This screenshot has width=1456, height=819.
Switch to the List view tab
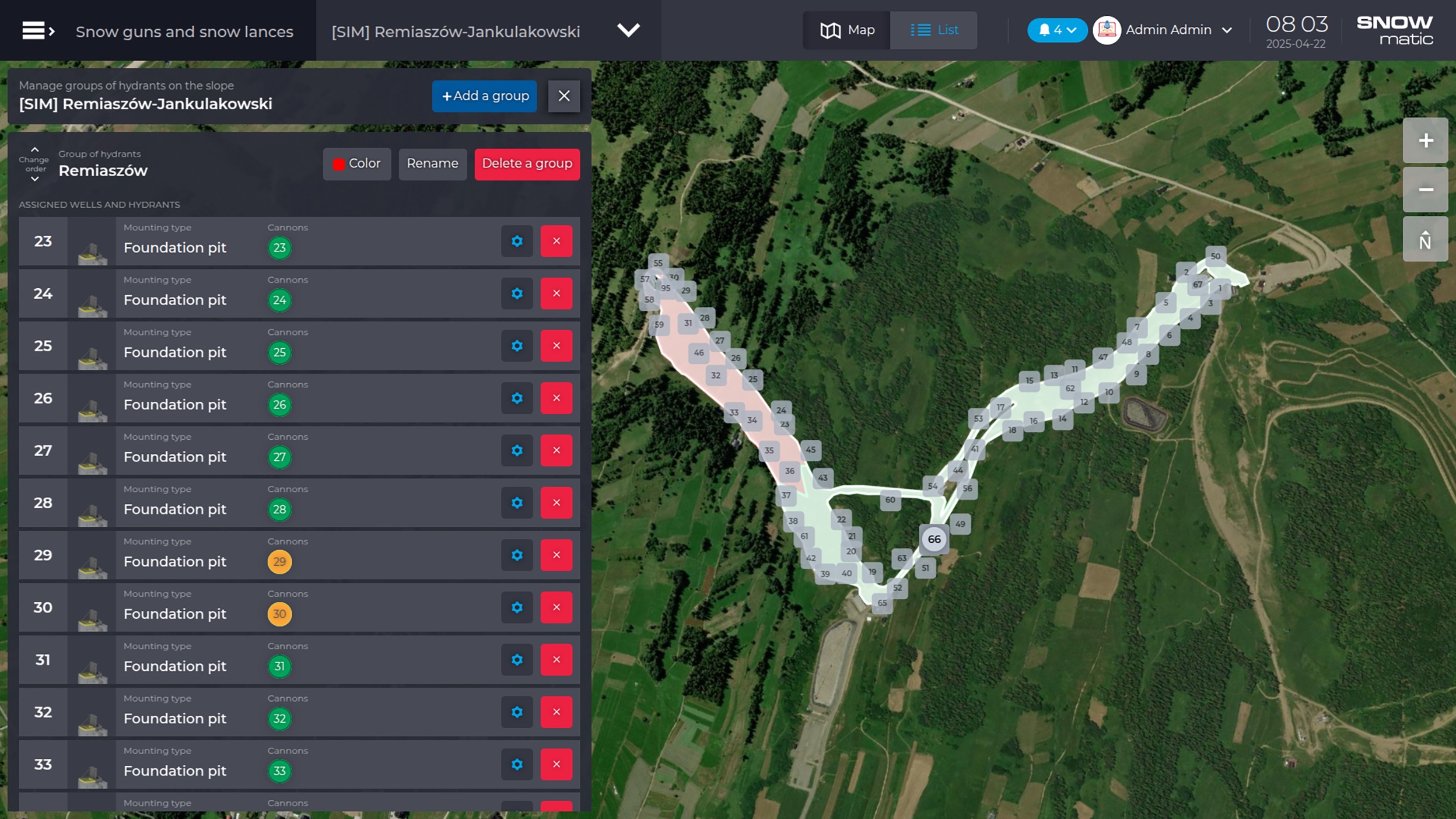(934, 30)
